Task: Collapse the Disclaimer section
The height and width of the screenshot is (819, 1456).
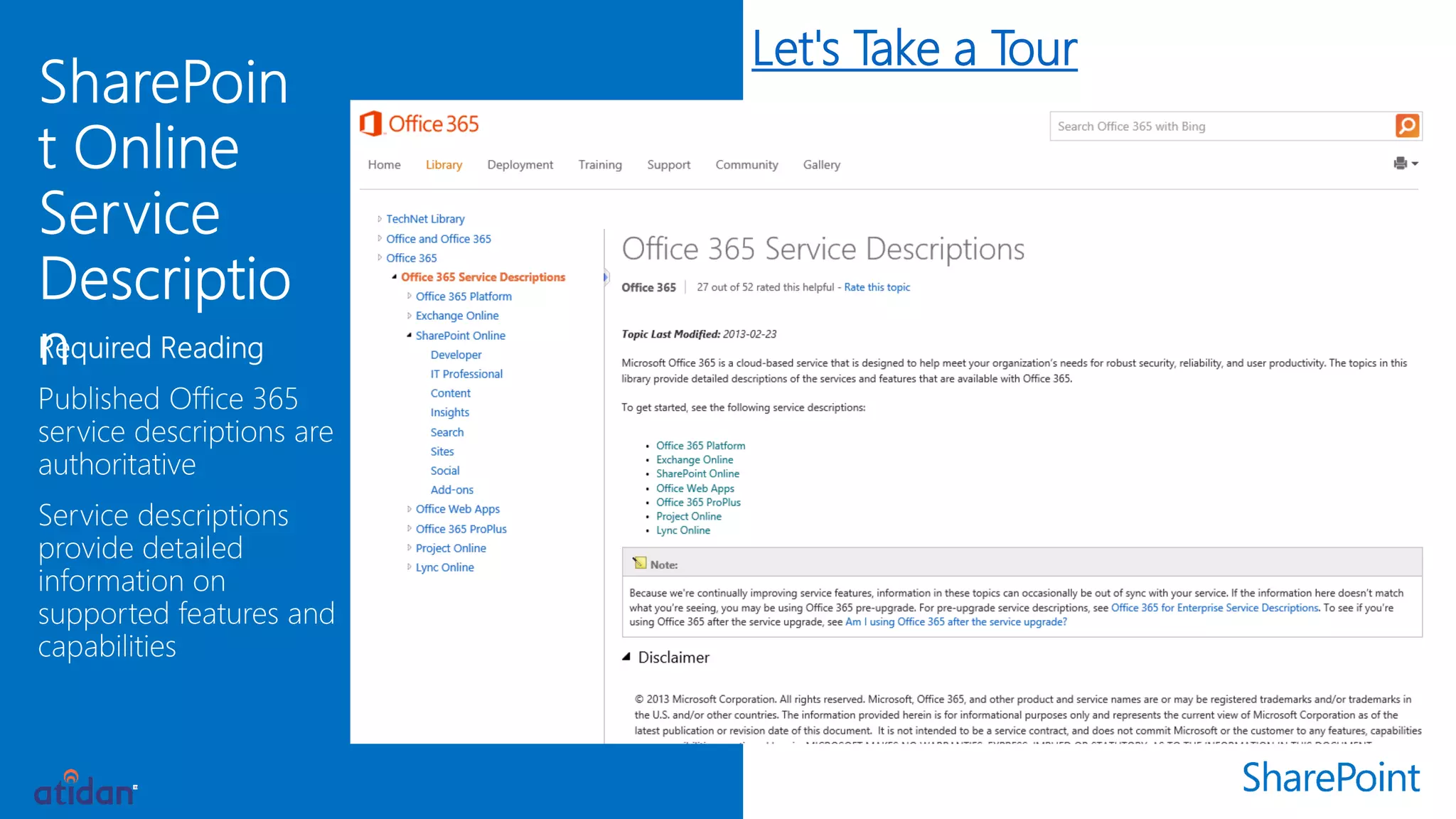Action: (x=626, y=657)
